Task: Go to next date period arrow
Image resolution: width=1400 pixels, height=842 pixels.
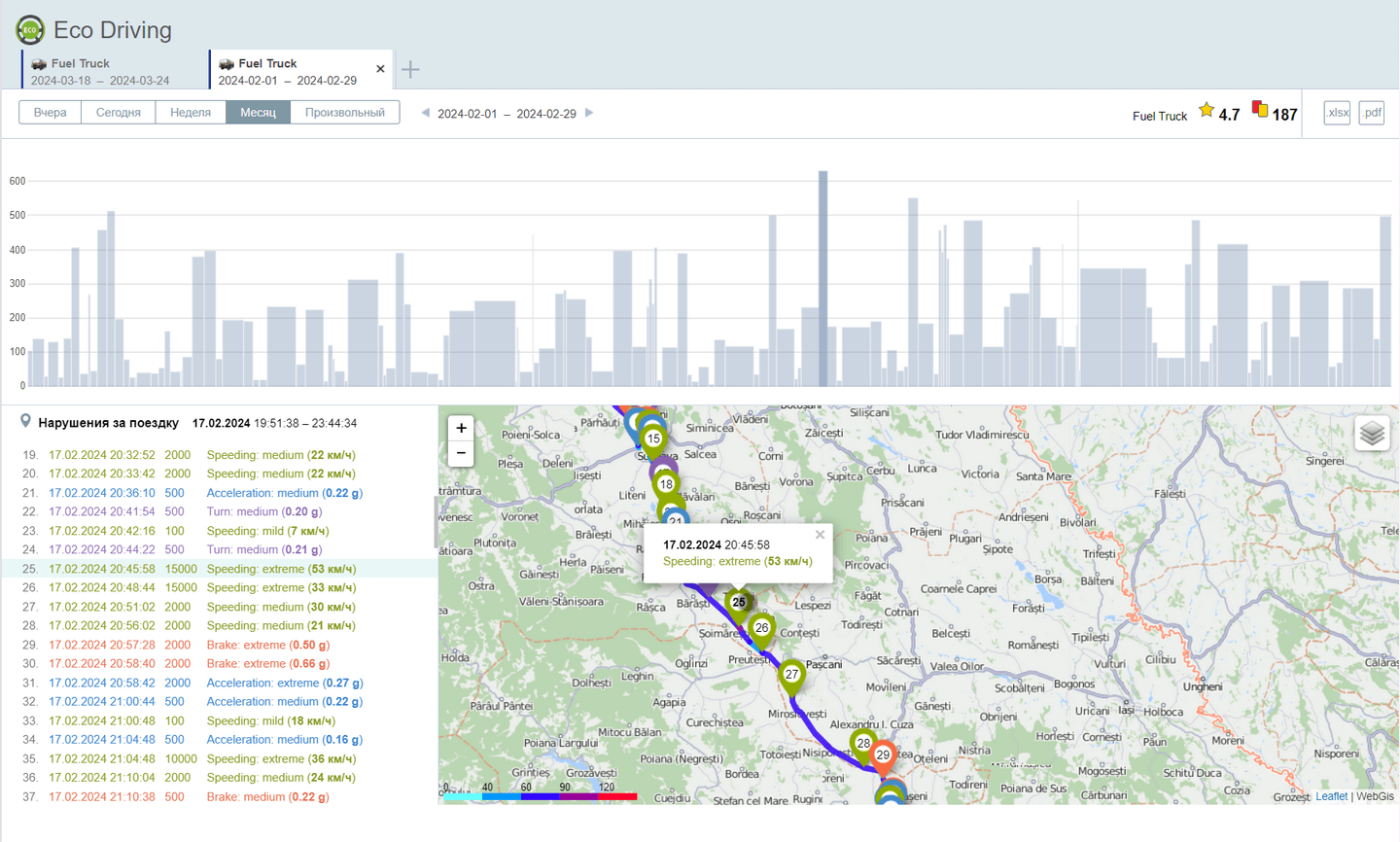Action: 589,113
